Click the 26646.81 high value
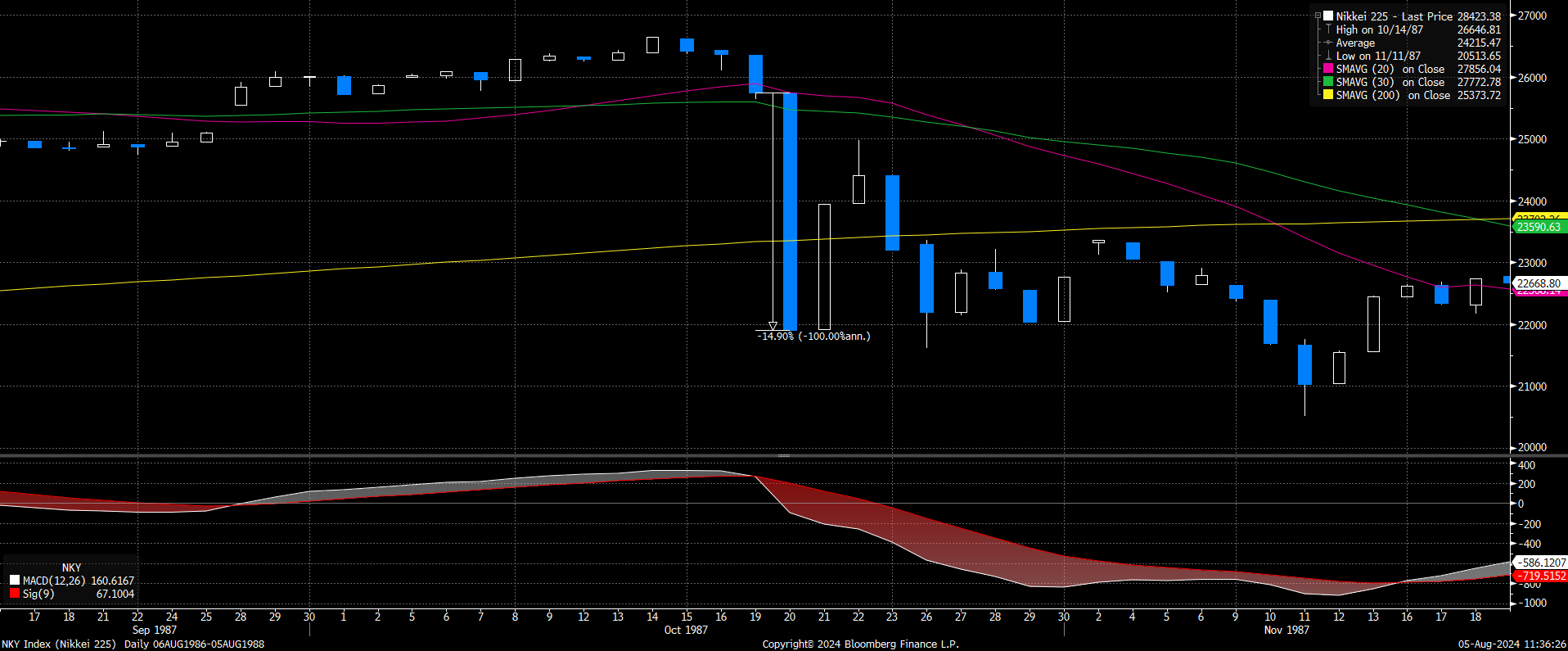 (1479, 29)
